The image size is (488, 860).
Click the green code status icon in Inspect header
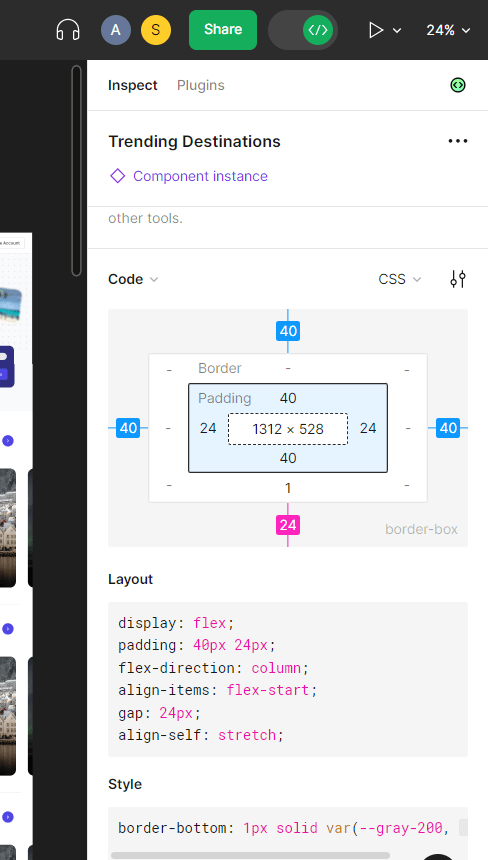tap(458, 85)
